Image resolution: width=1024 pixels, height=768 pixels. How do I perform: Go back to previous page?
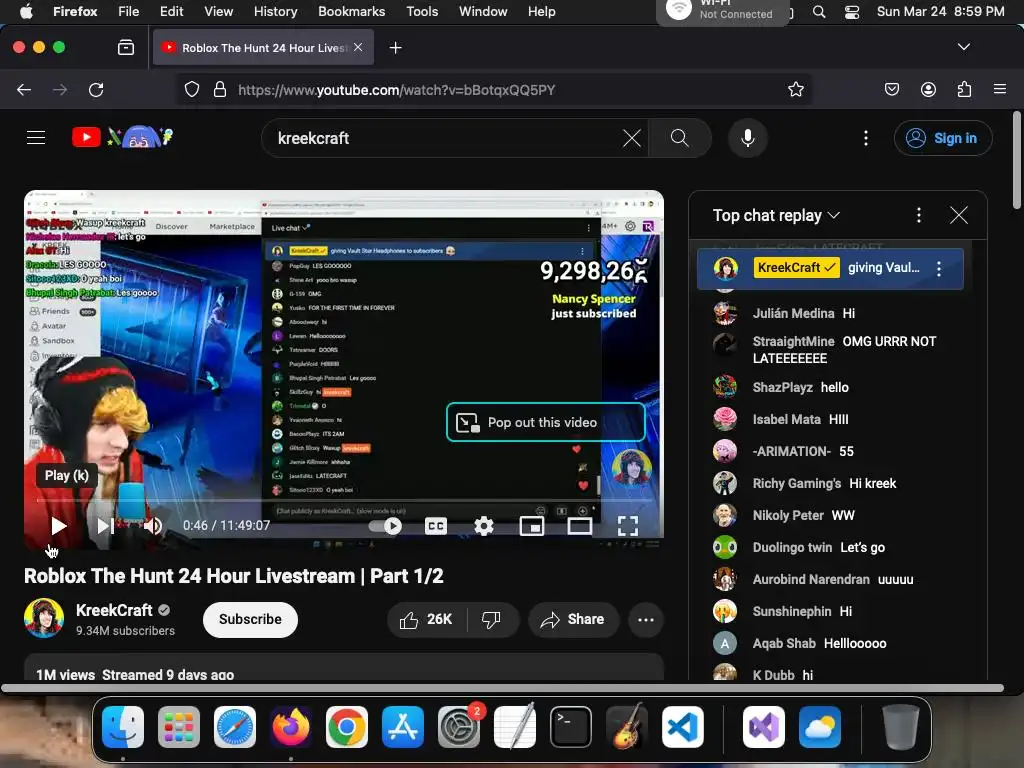click(24, 89)
